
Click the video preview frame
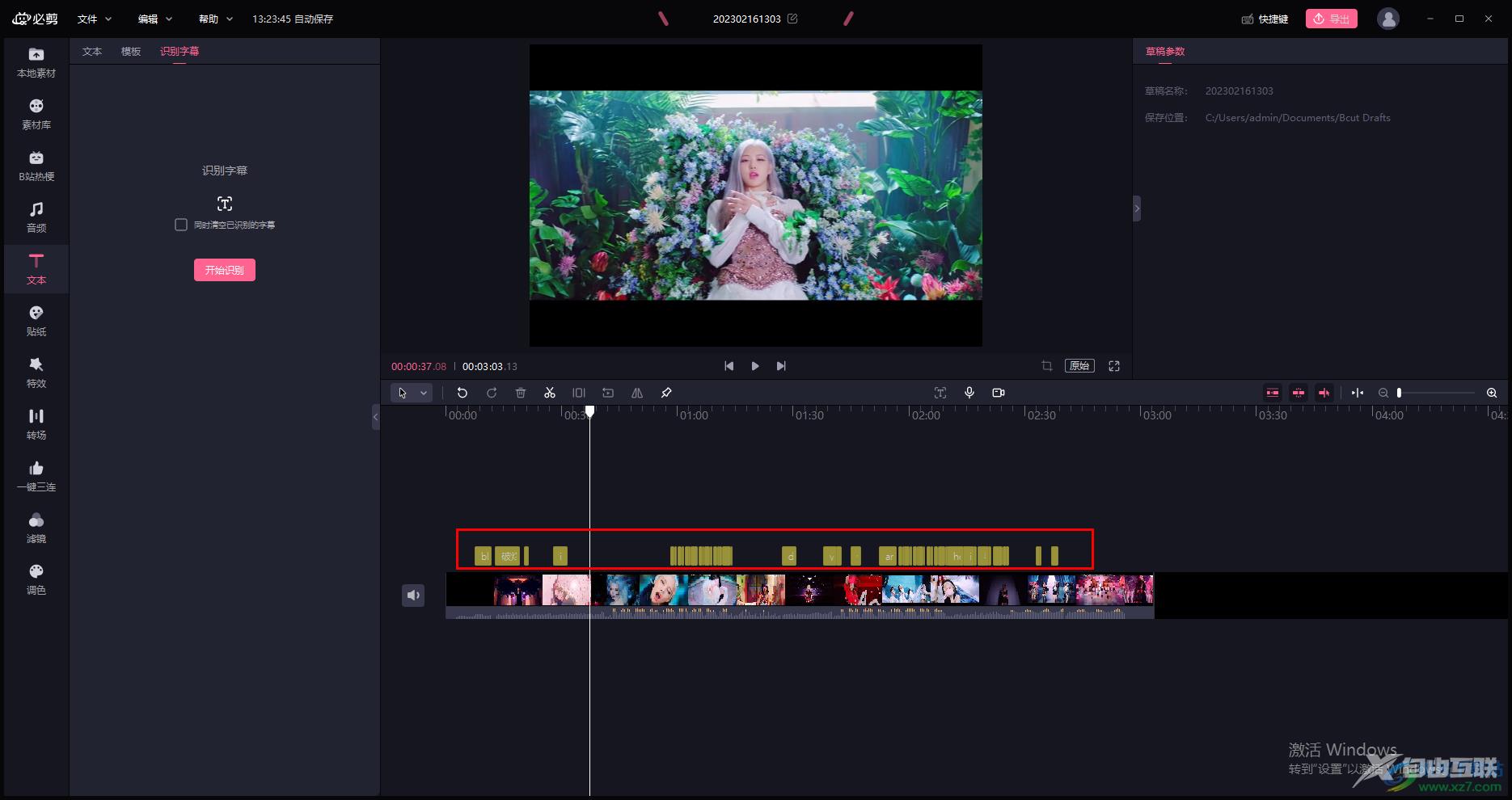point(756,196)
